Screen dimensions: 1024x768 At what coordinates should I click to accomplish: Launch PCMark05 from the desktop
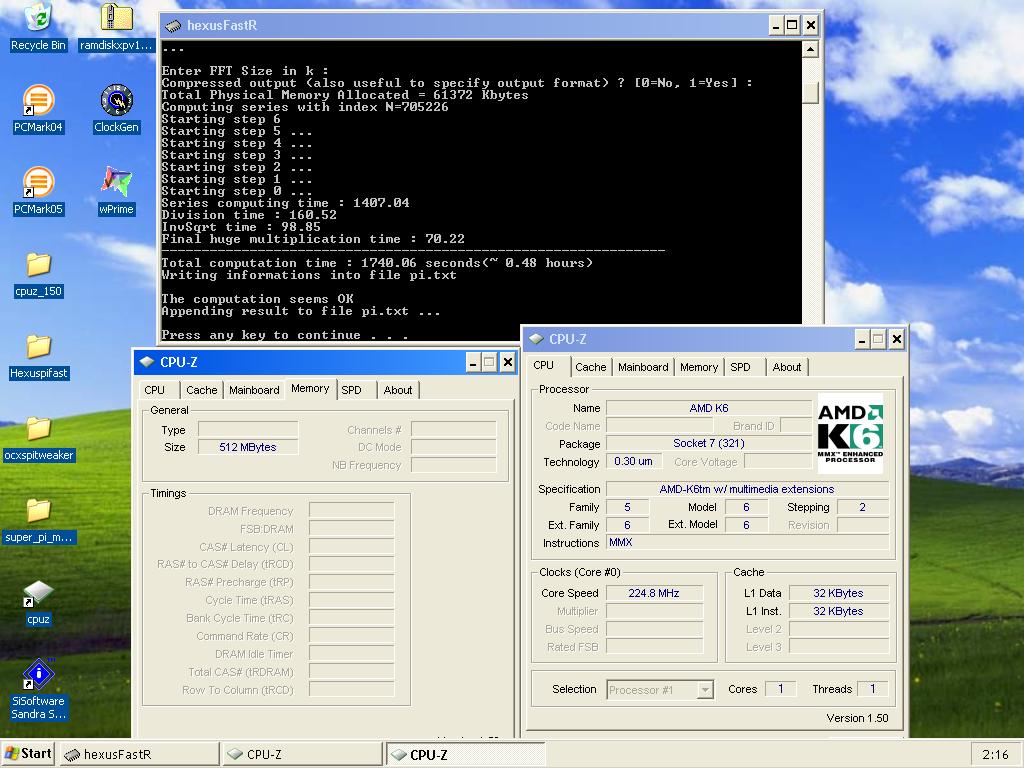coord(38,182)
